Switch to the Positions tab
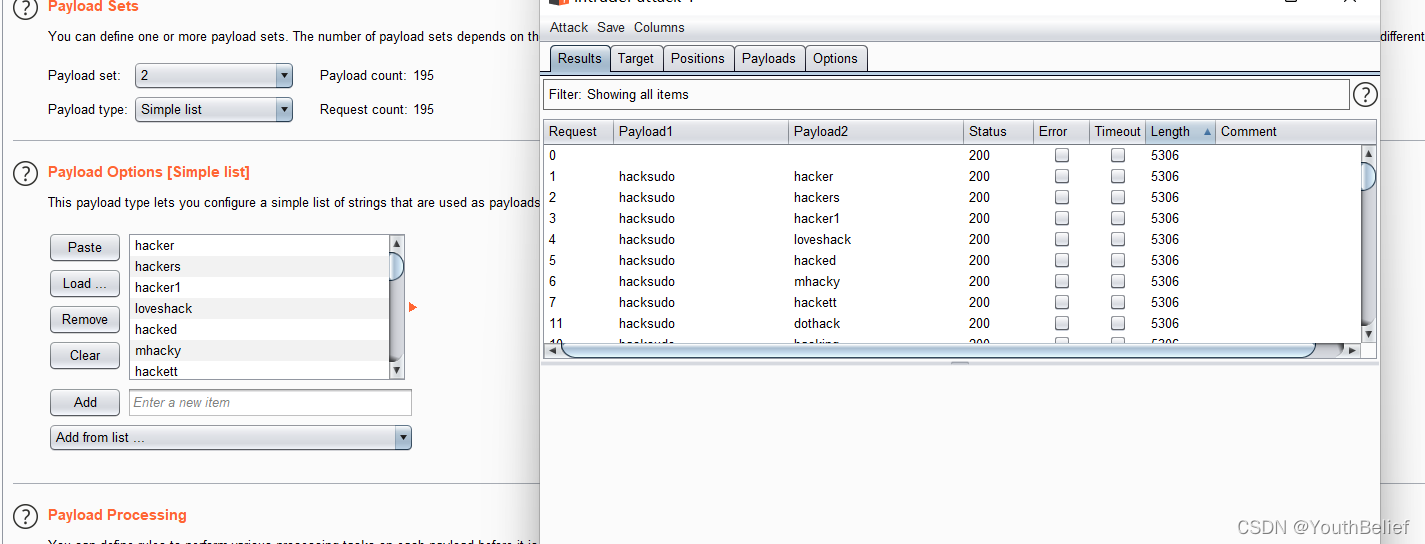The width and height of the screenshot is (1425, 544). click(x=698, y=59)
